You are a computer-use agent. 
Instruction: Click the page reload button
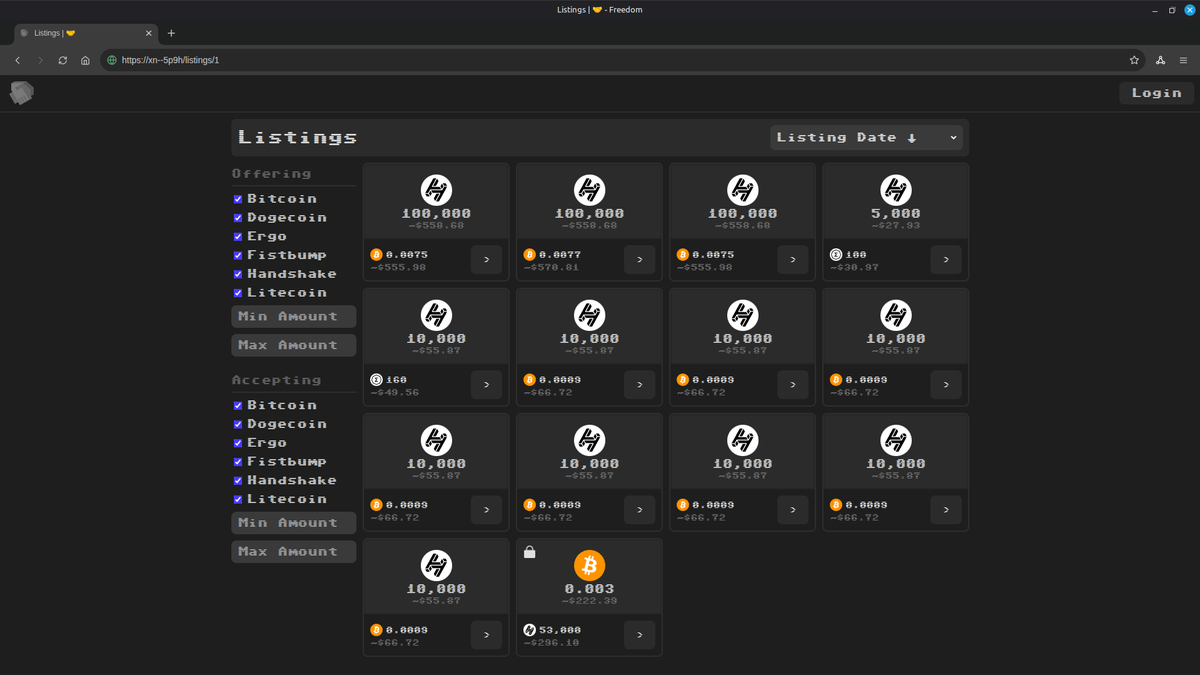coord(62,60)
